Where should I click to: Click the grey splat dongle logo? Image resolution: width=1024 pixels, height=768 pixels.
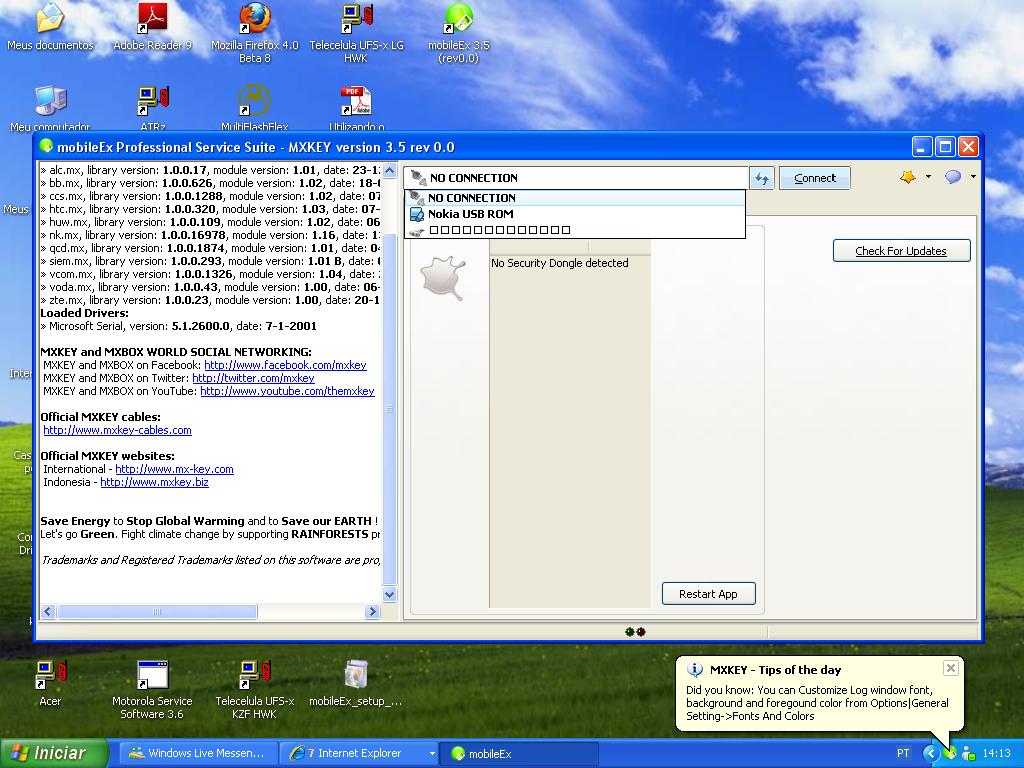point(443,278)
